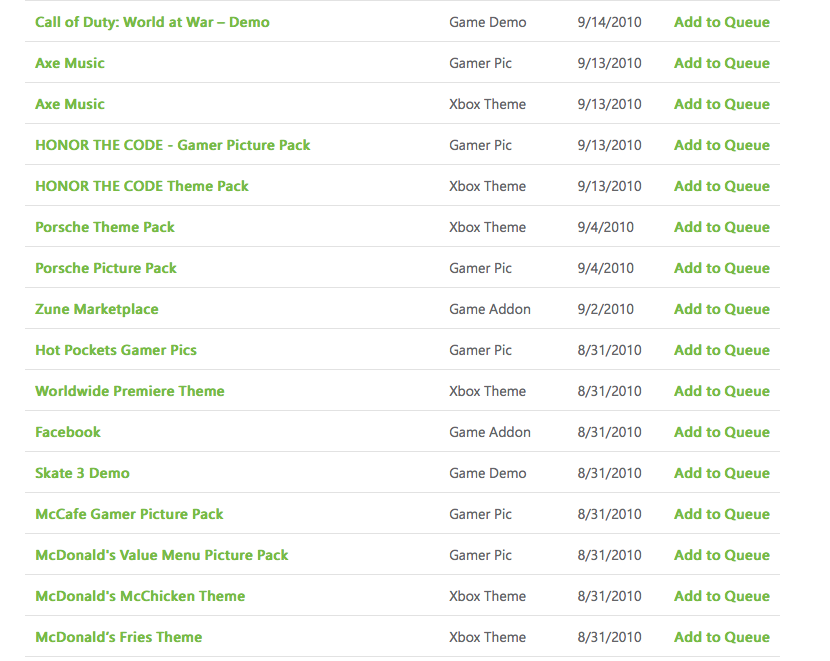Viewport: 830px width, 661px height.
Task: Select Xbox Theme type in McDonald's Fries row
Action: 488,637
